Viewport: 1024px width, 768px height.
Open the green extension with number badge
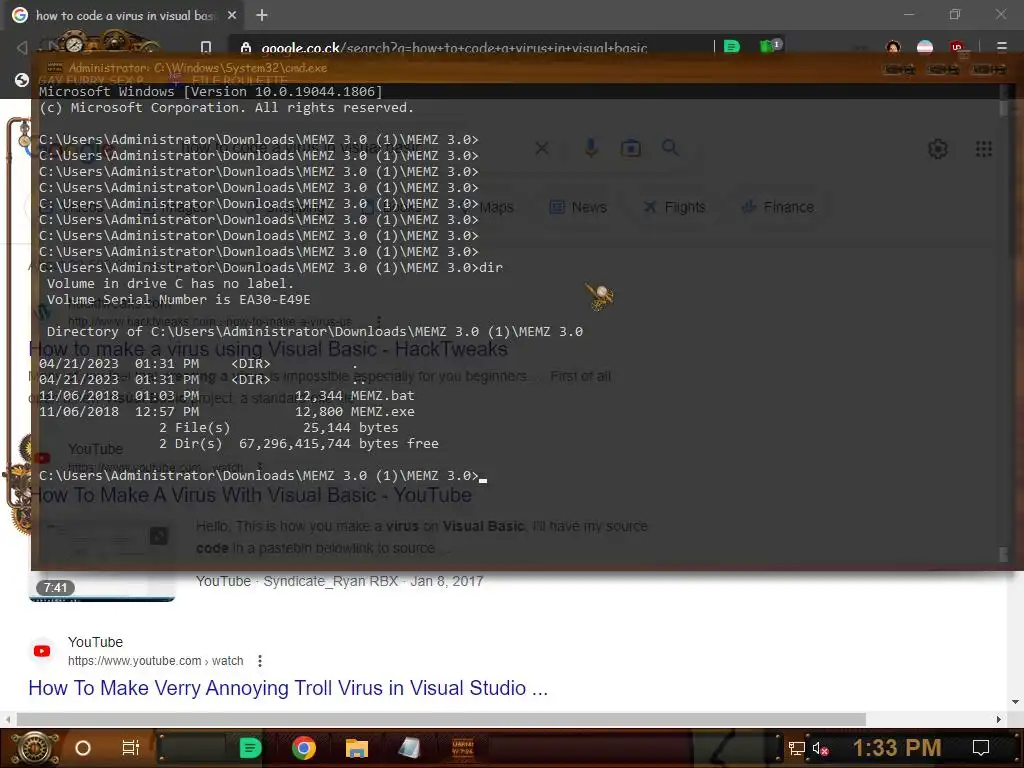point(771,46)
